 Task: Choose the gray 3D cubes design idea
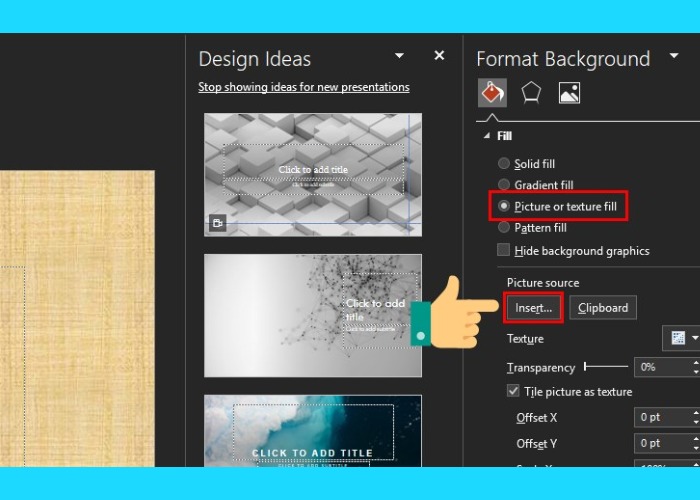[312, 175]
